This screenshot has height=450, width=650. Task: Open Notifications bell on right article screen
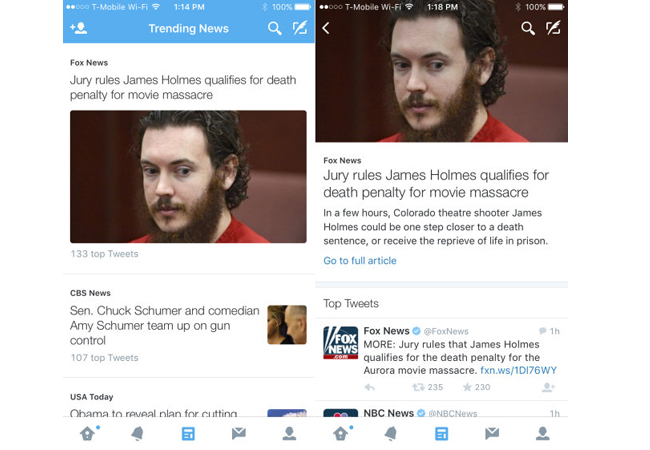click(x=390, y=433)
